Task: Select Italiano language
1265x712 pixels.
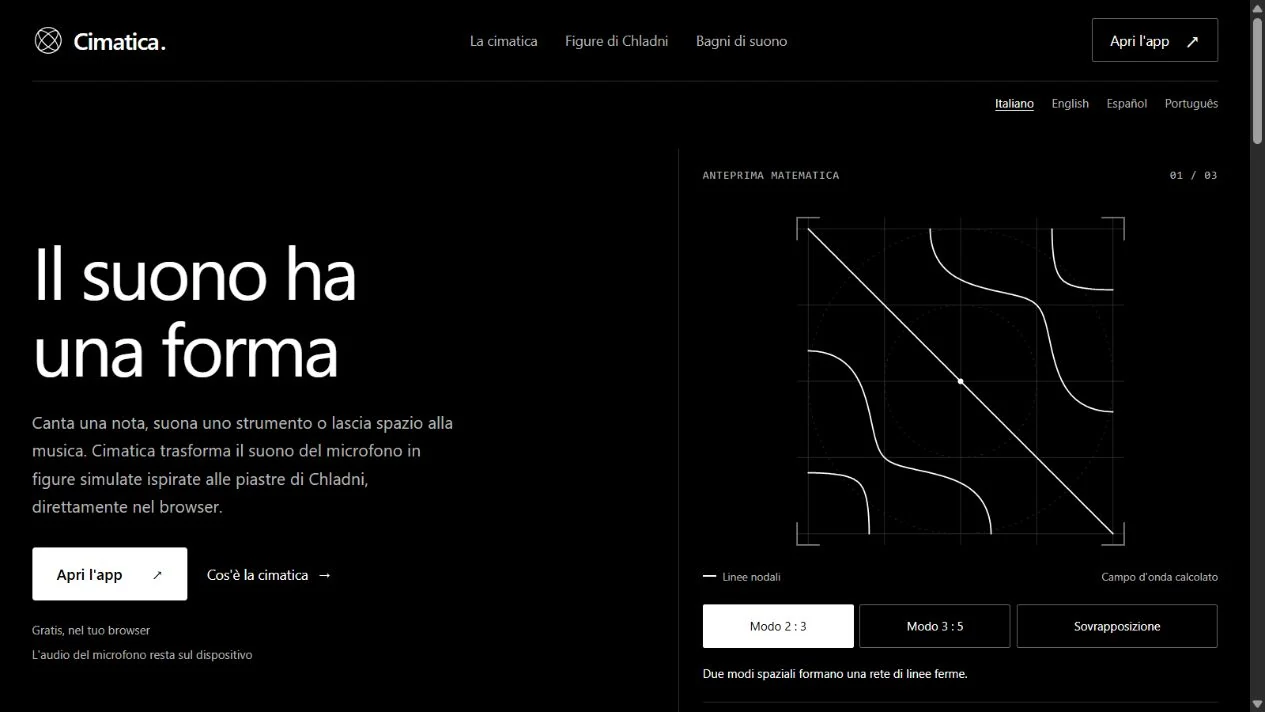Action: pyautogui.click(x=1014, y=103)
